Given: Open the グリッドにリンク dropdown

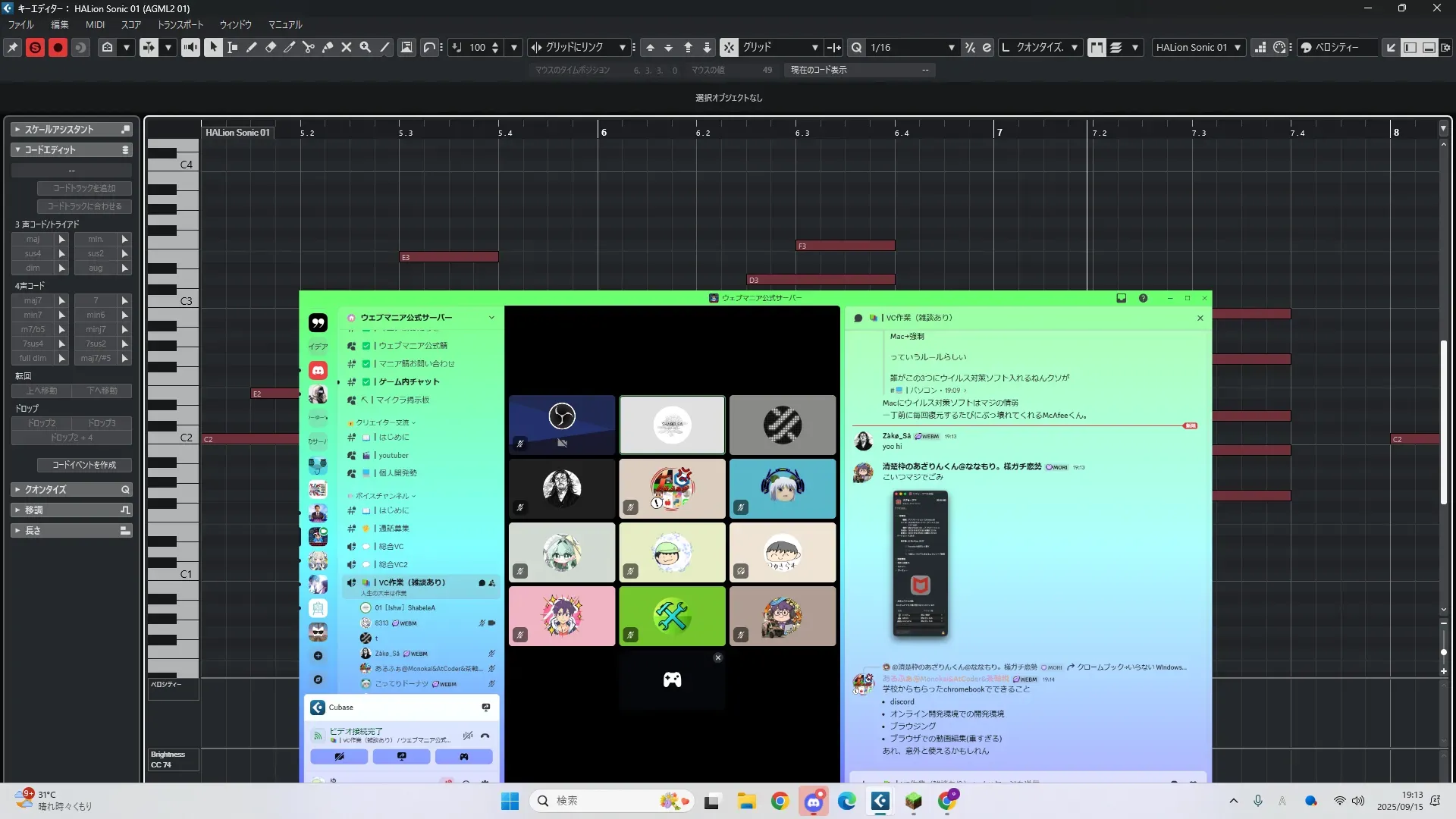Looking at the screenshot, I should coord(622,47).
